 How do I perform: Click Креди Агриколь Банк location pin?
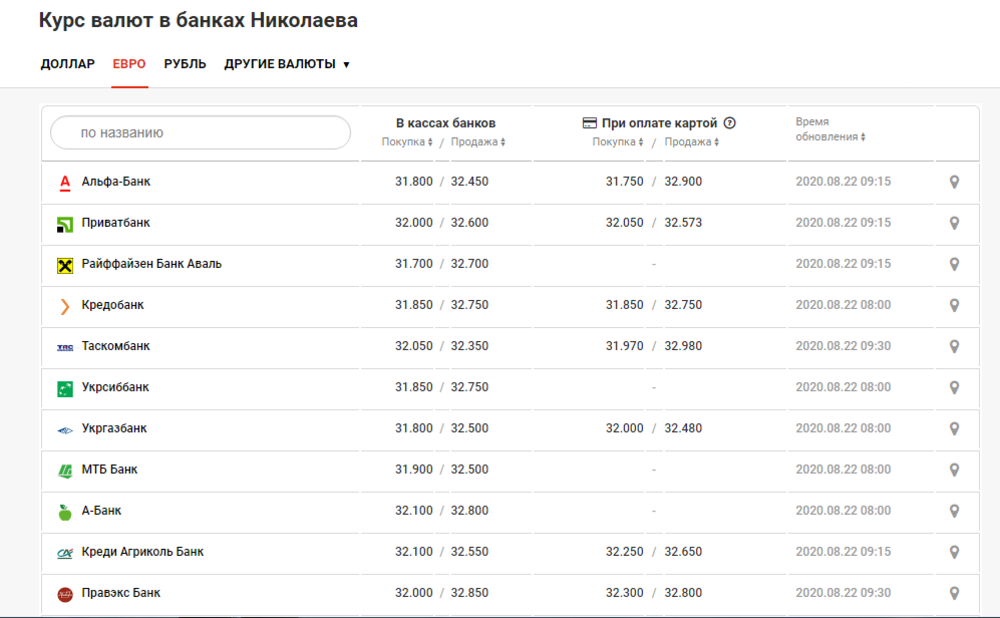click(954, 552)
